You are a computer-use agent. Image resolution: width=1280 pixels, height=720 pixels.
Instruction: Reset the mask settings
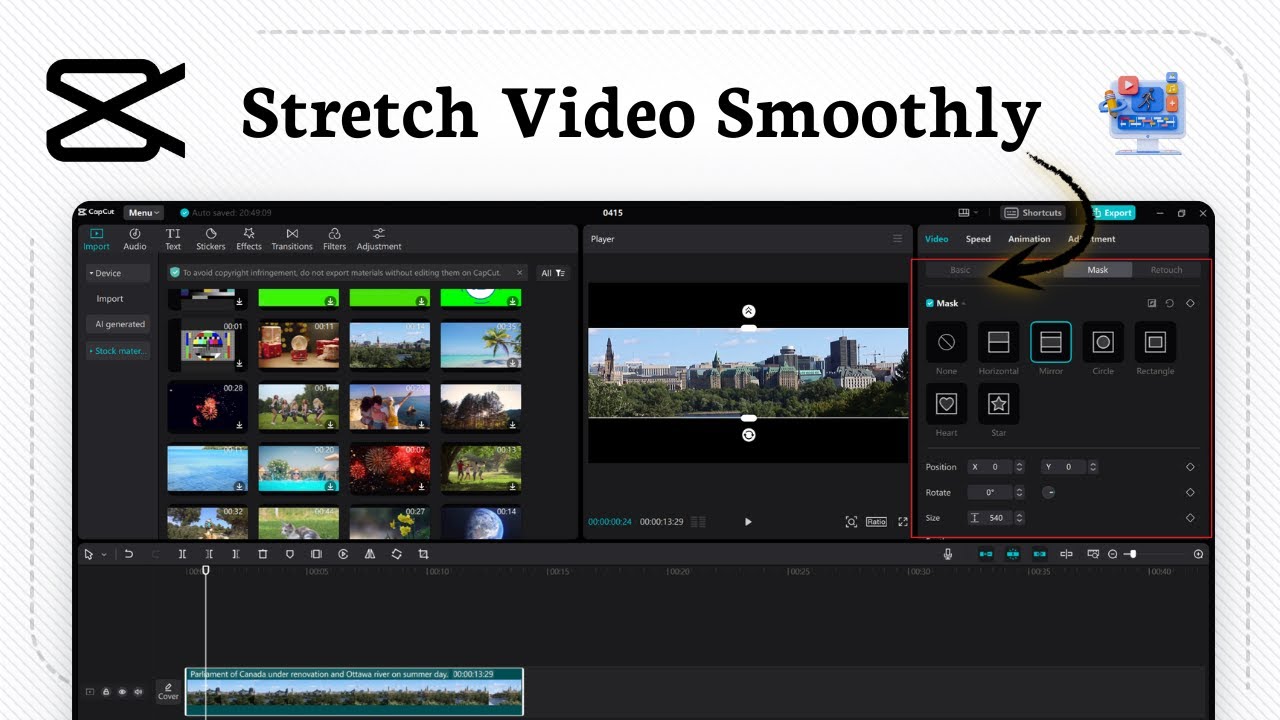(x=1170, y=303)
